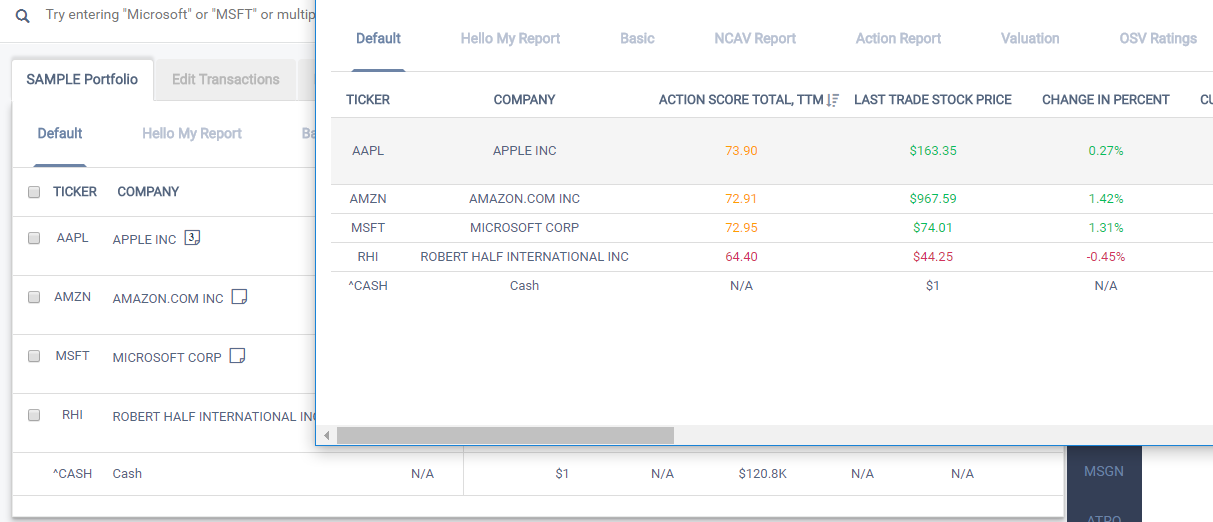
Task: Switch to the Valuation tab
Action: 1030,38
